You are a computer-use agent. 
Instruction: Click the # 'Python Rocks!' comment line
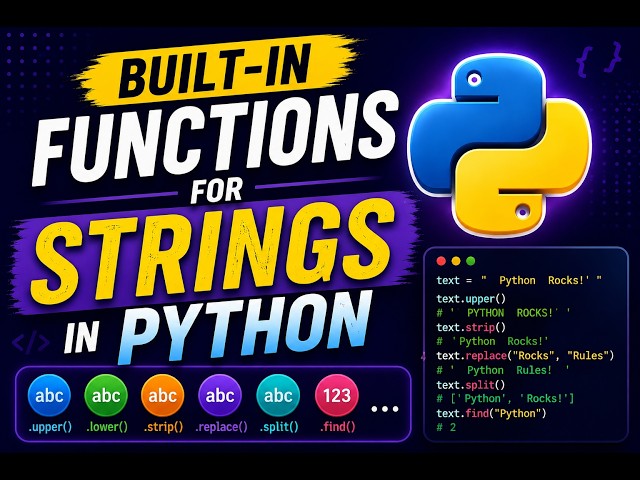coord(492,341)
